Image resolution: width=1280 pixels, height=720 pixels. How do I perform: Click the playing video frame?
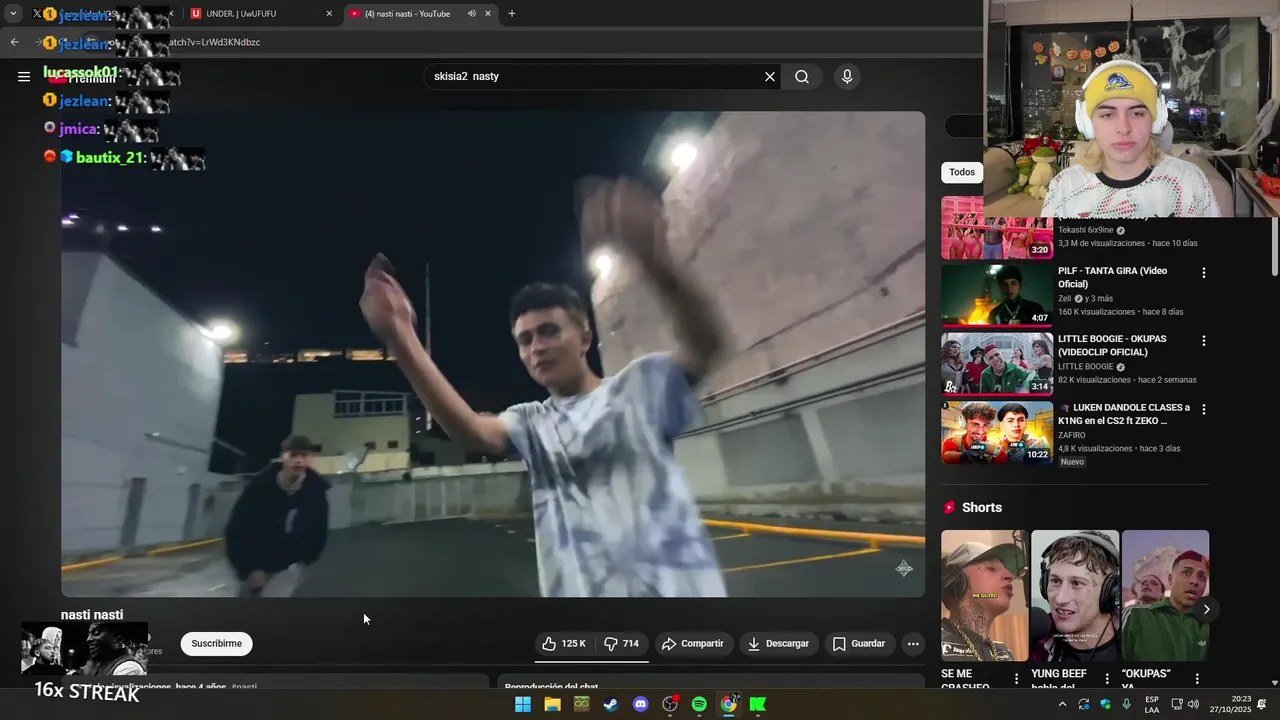493,354
